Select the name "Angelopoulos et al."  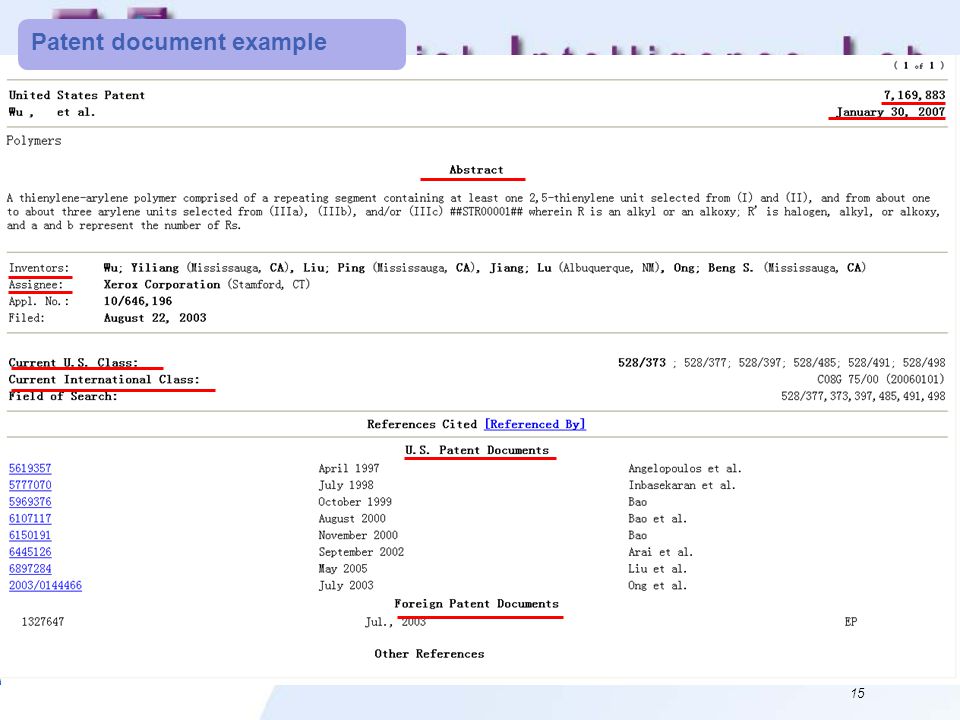point(685,468)
